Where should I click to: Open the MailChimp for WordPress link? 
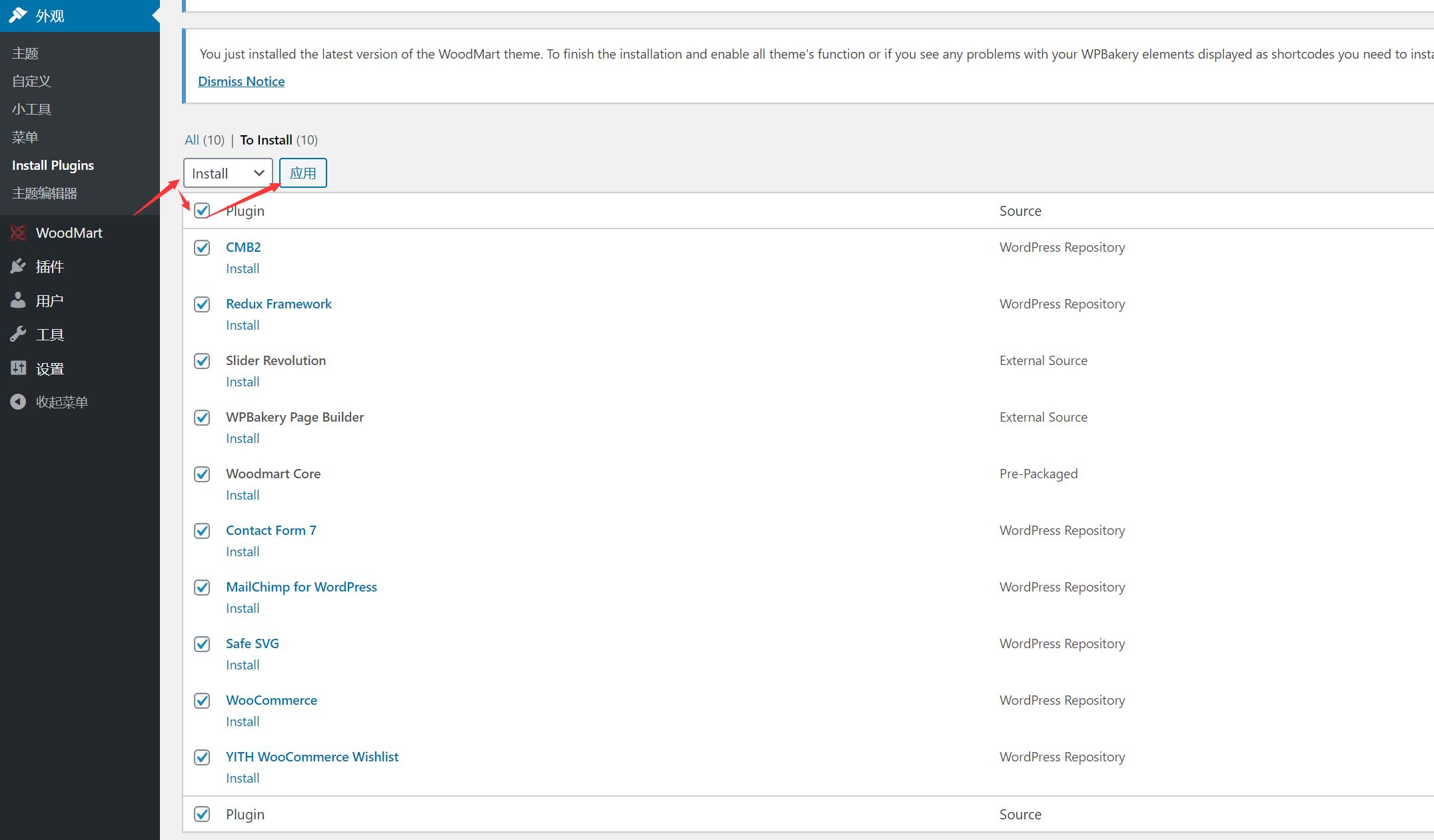click(301, 587)
